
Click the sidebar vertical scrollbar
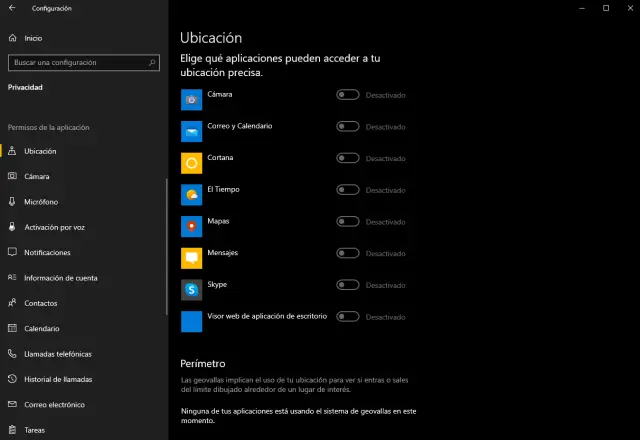coord(167,245)
